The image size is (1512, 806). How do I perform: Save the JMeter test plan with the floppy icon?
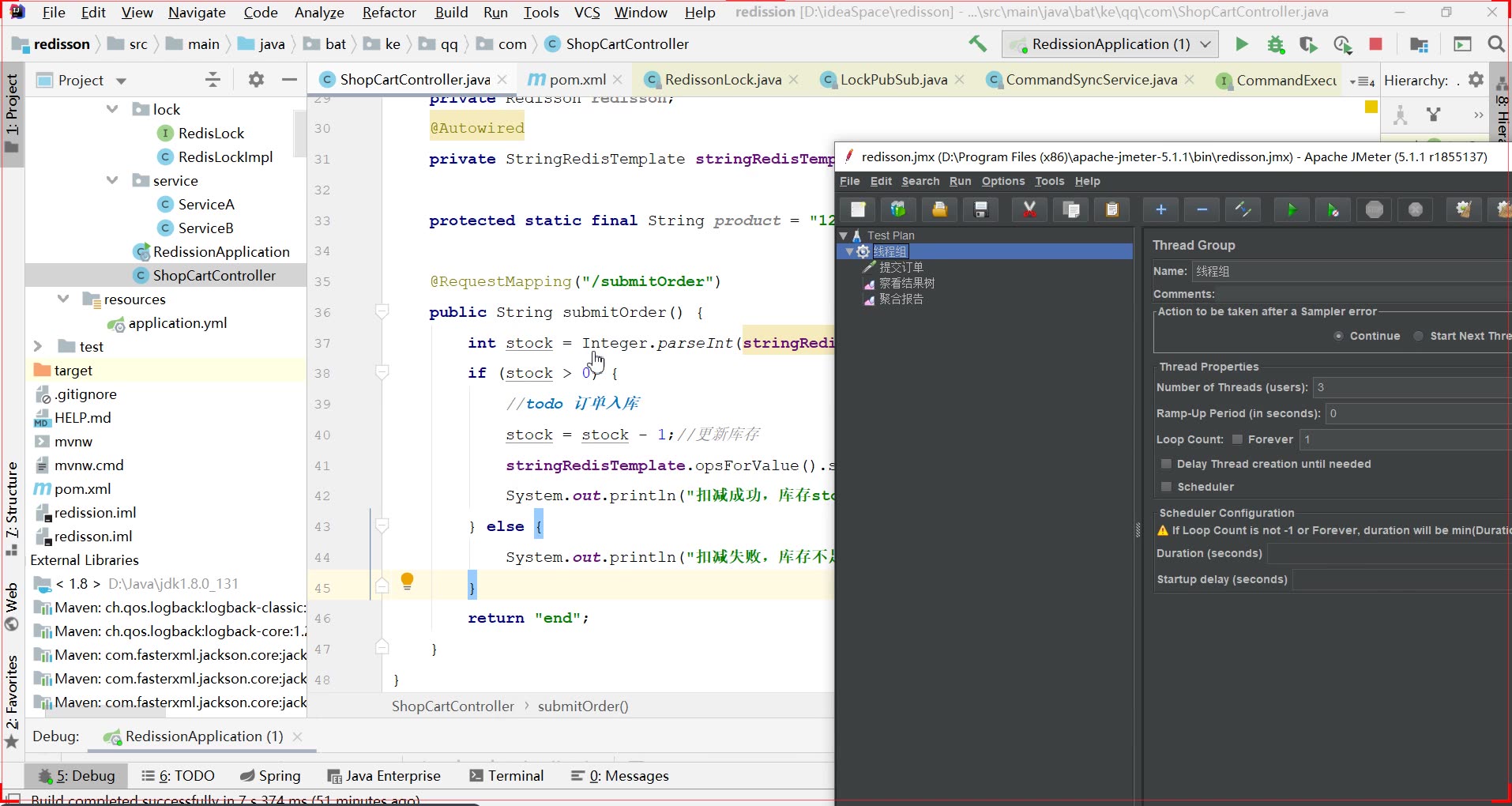980,209
